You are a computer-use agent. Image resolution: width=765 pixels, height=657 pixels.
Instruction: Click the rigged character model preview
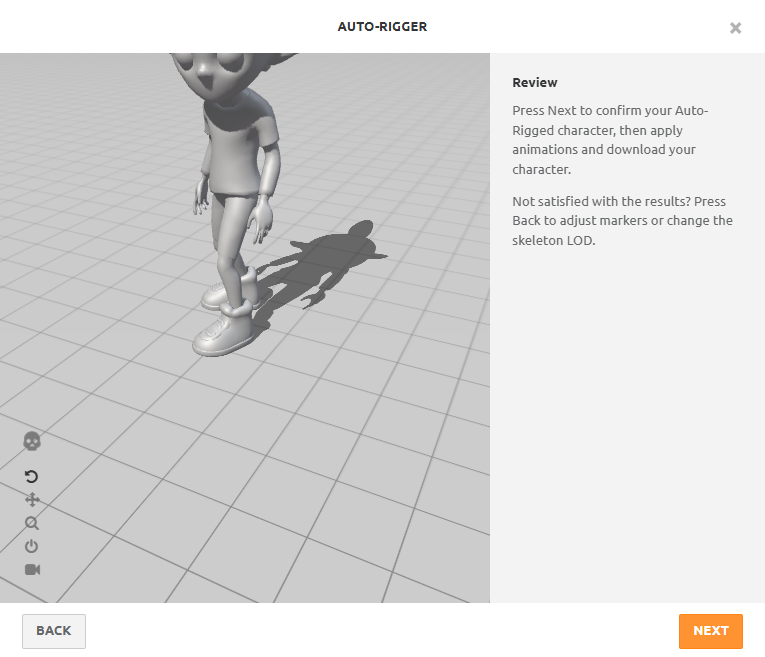click(x=237, y=205)
